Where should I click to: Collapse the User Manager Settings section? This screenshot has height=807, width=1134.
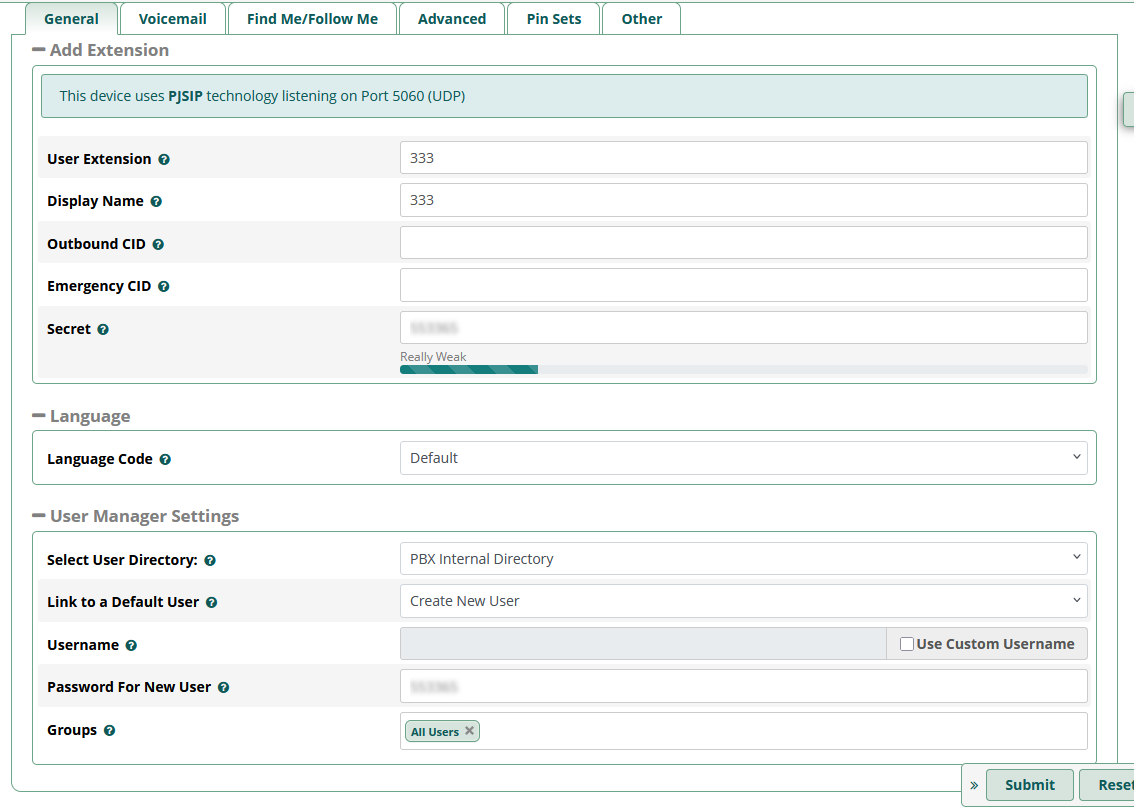point(39,516)
